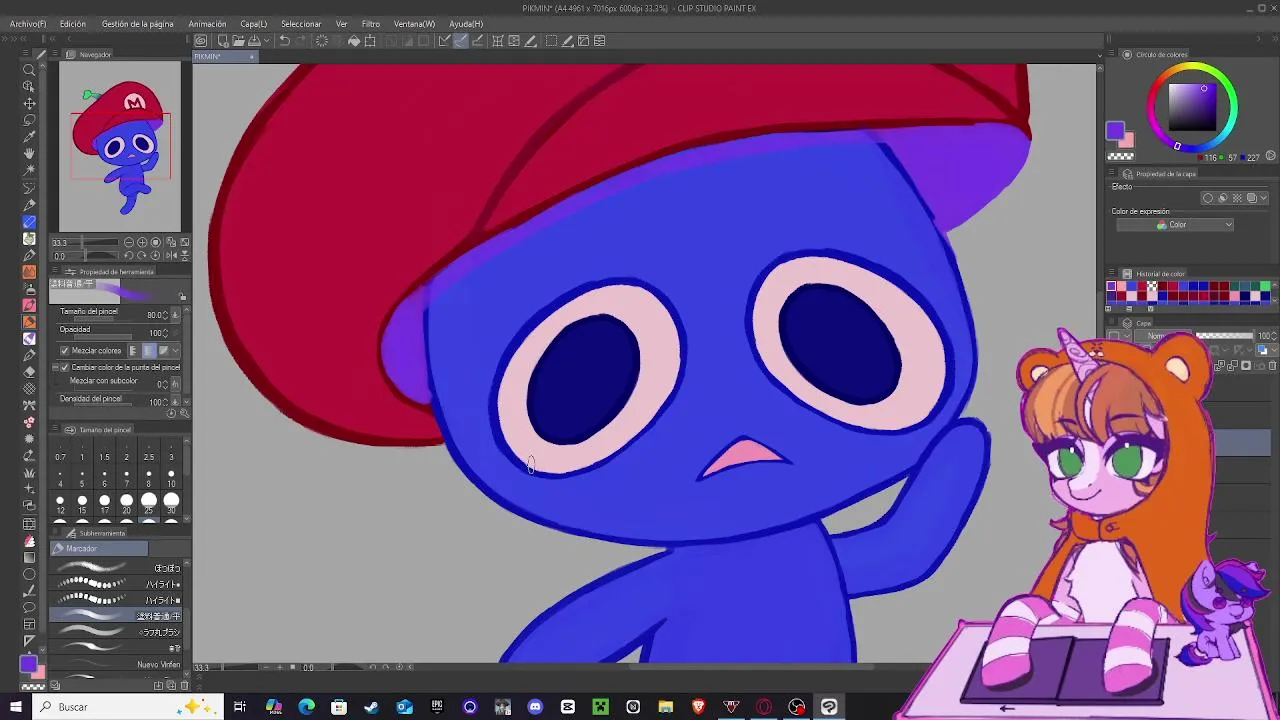Image resolution: width=1280 pixels, height=720 pixels.
Task: Select the Move layer tool
Action: [29, 104]
